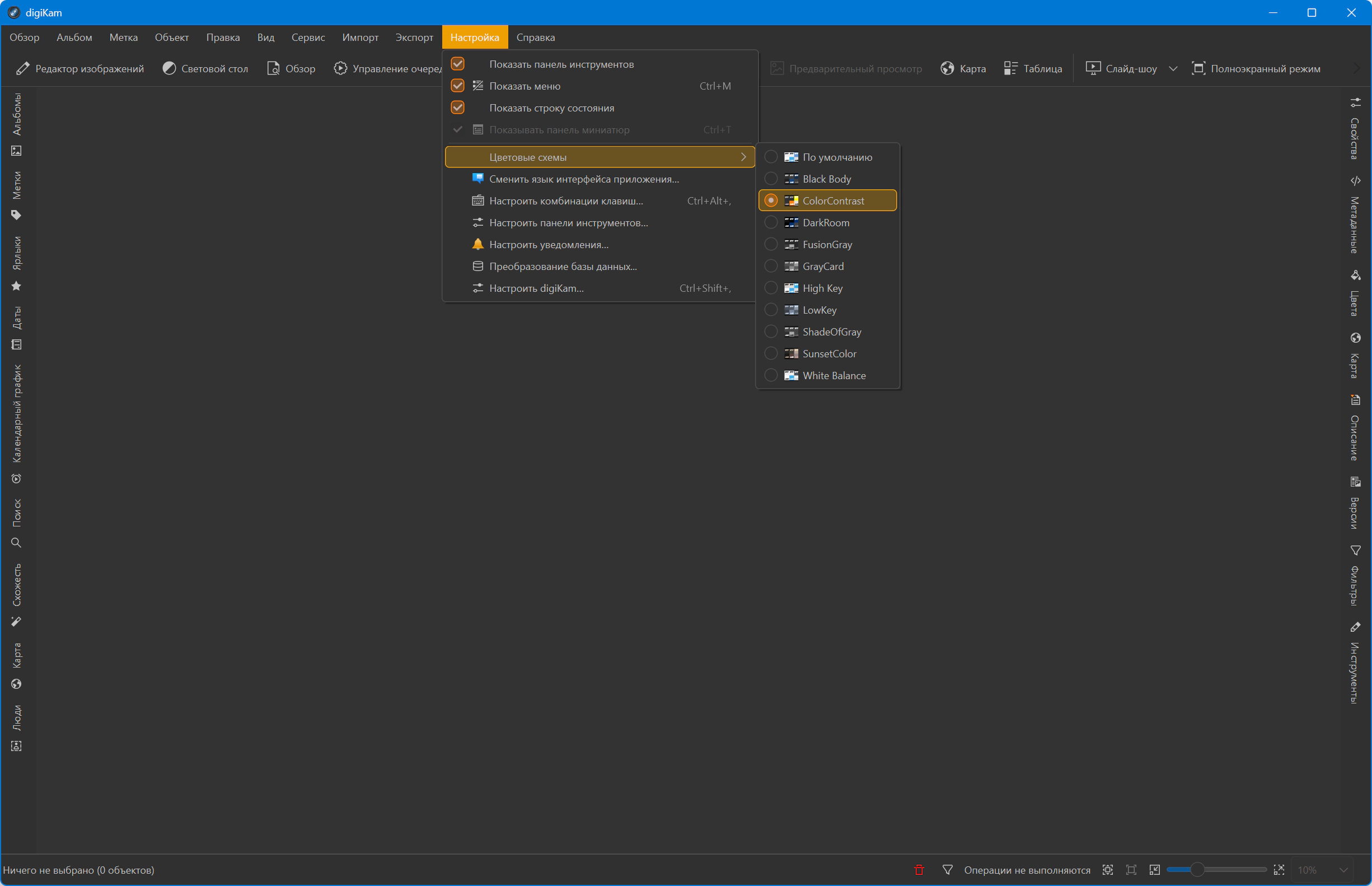1372x886 pixels.
Task: Click Full Screen Mode (Полноэкранный режим) button
Action: coord(1256,68)
